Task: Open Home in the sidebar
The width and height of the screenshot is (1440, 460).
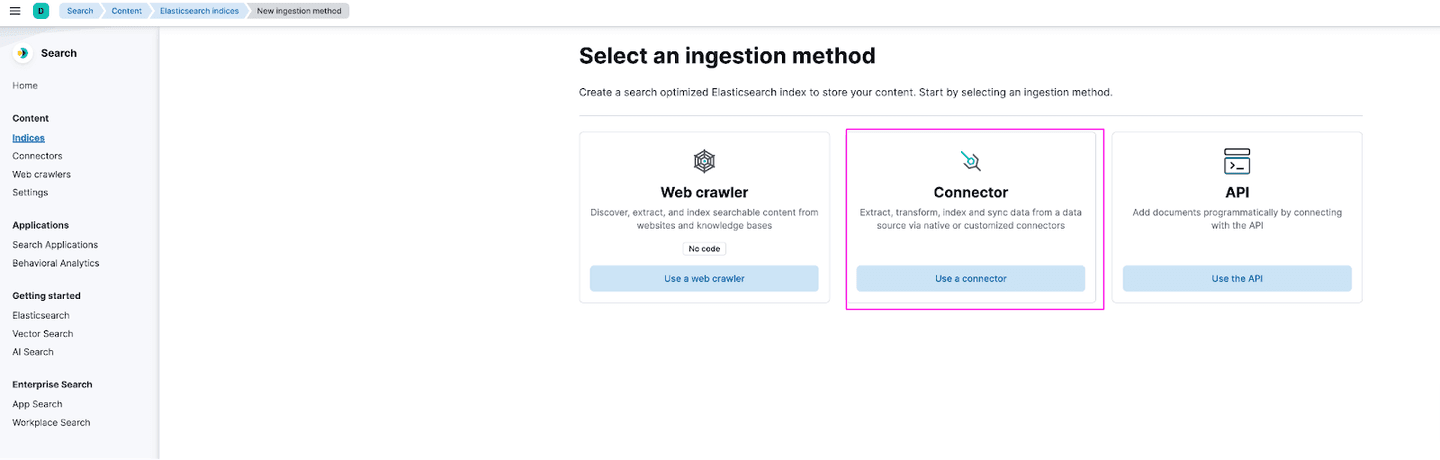Action: (x=25, y=86)
